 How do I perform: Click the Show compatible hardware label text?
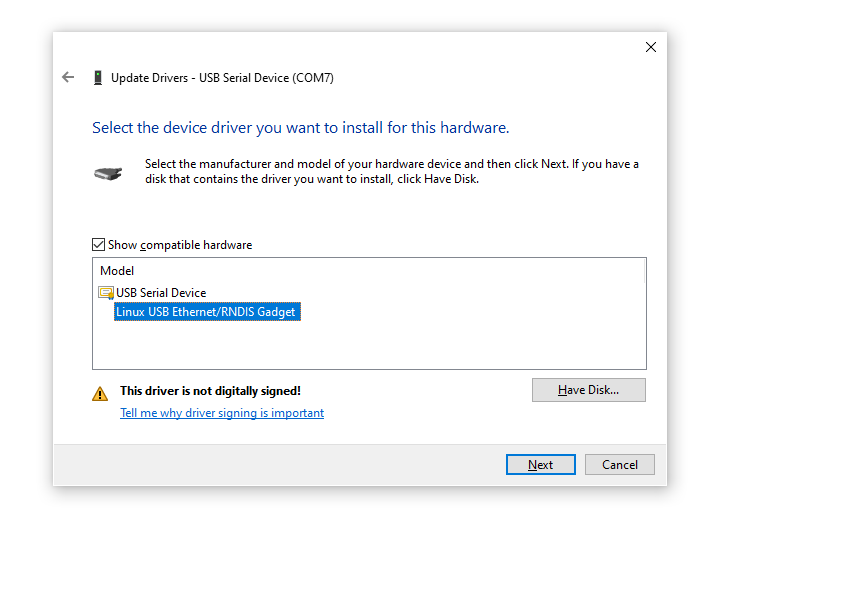coord(180,245)
